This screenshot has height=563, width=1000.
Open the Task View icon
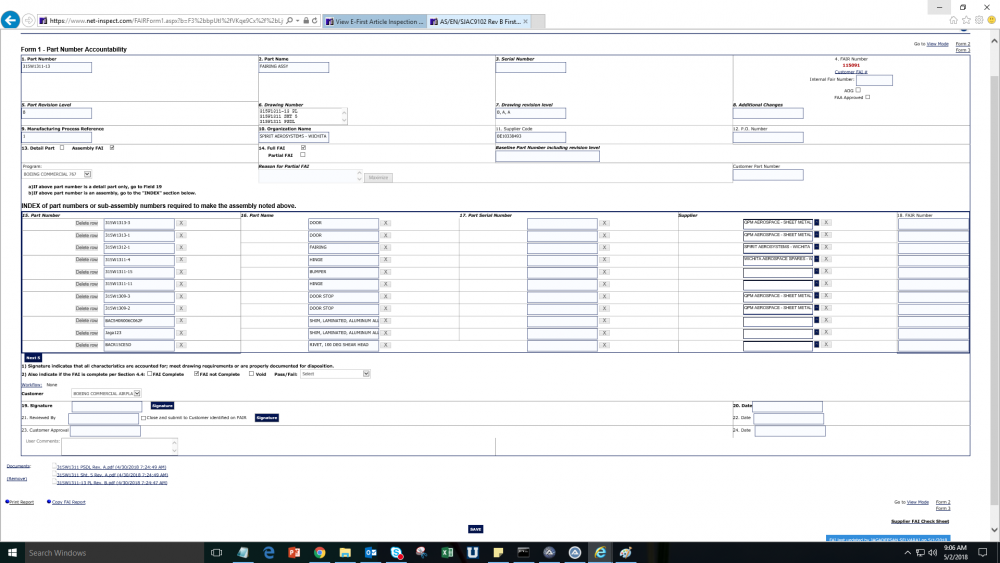pyautogui.click(x=217, y=552)
